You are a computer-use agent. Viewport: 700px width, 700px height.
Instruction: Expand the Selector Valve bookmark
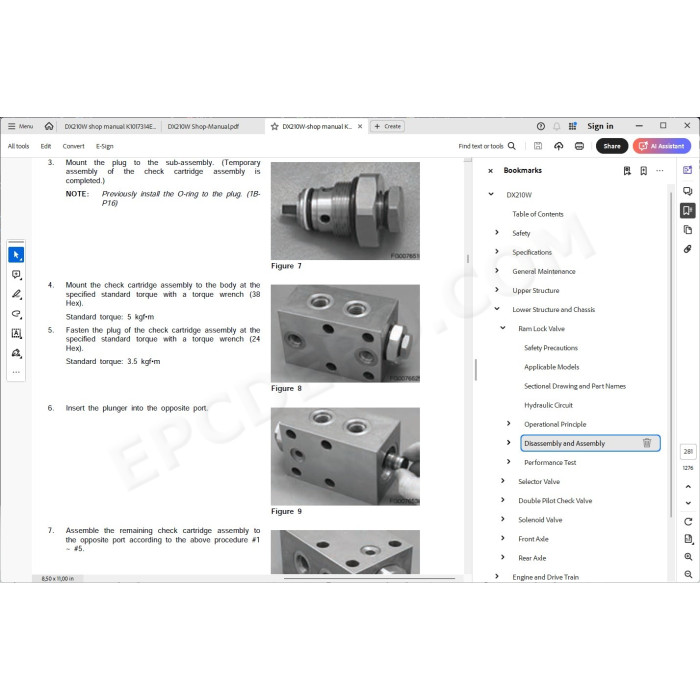pos(503,481)
